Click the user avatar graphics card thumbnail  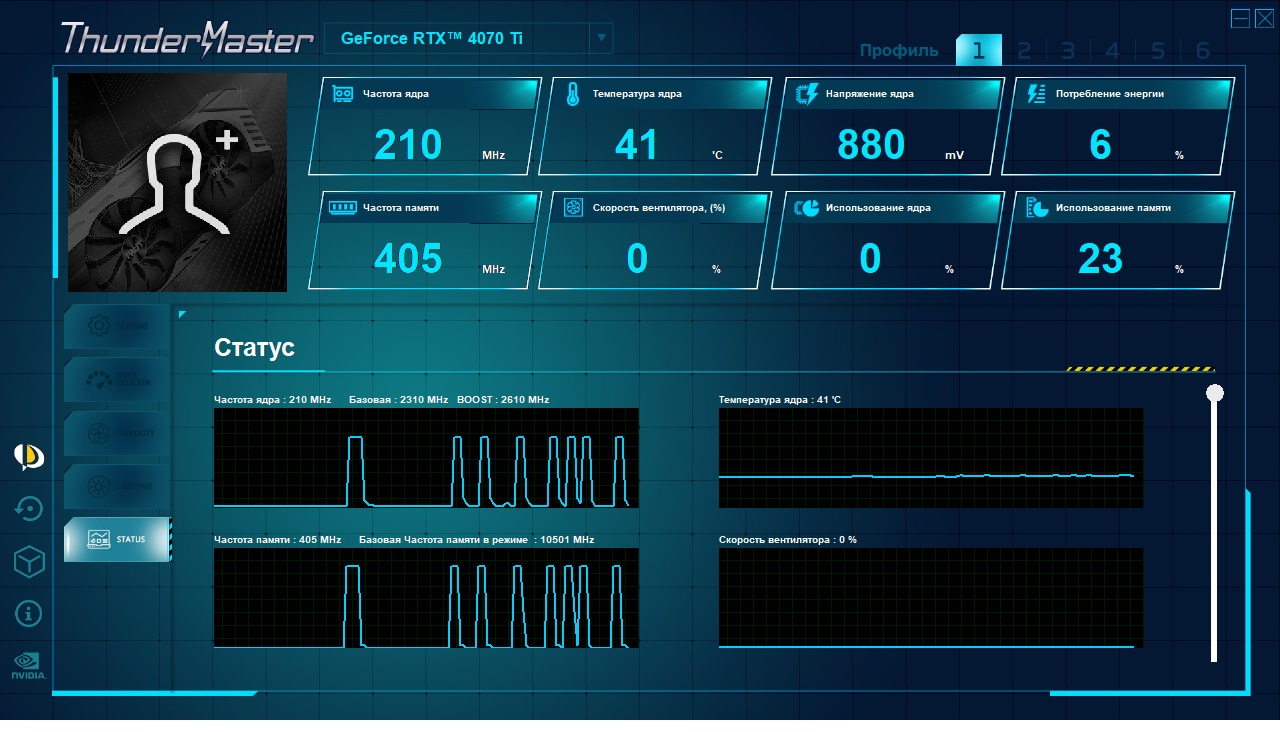(177, 182)
